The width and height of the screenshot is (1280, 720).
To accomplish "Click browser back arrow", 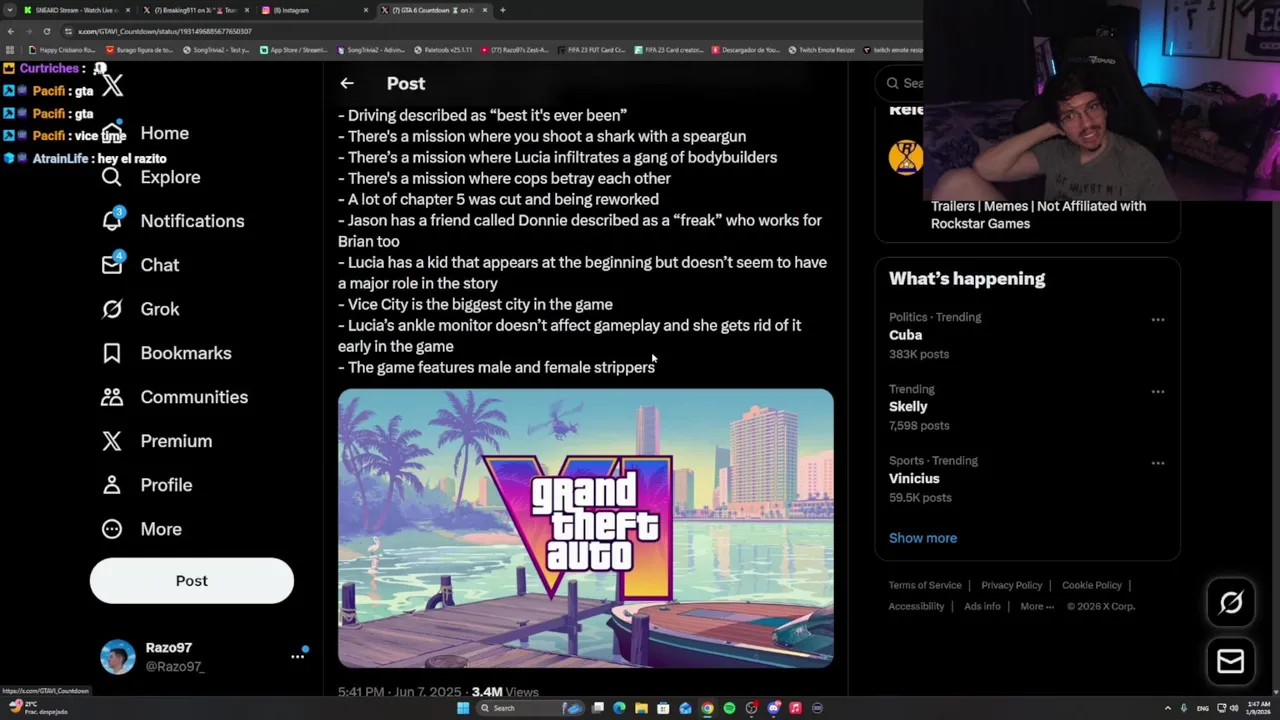I will pos(10,31).
